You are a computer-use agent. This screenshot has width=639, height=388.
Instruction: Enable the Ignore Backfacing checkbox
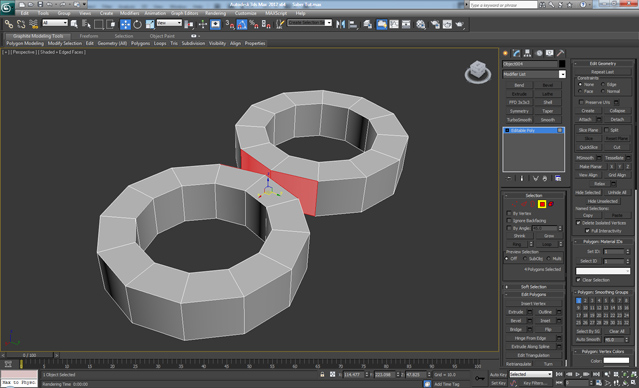[x=509, y=220]
